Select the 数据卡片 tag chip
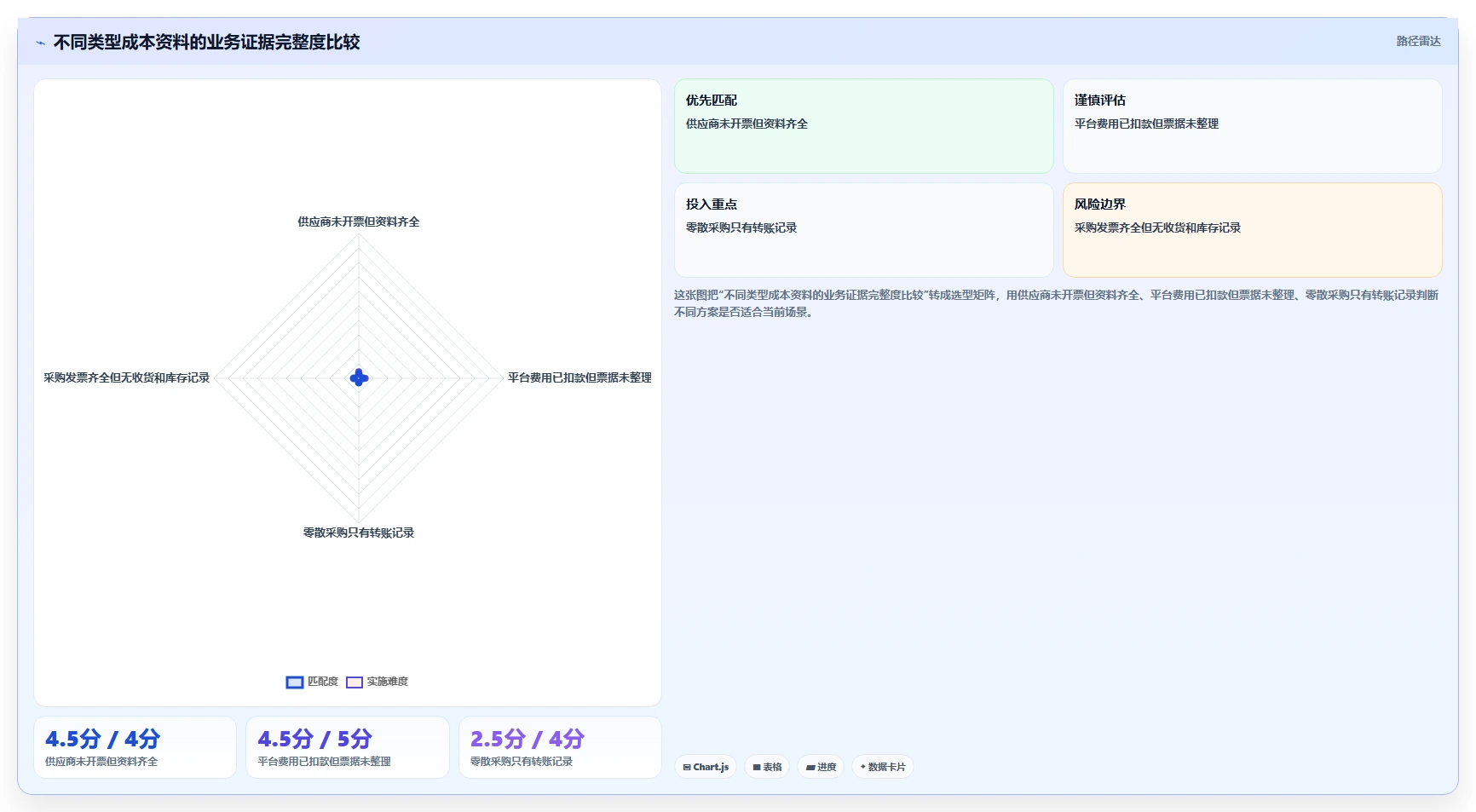The height and width of the screenshot is (812, 1476). (x=883, y=767)
